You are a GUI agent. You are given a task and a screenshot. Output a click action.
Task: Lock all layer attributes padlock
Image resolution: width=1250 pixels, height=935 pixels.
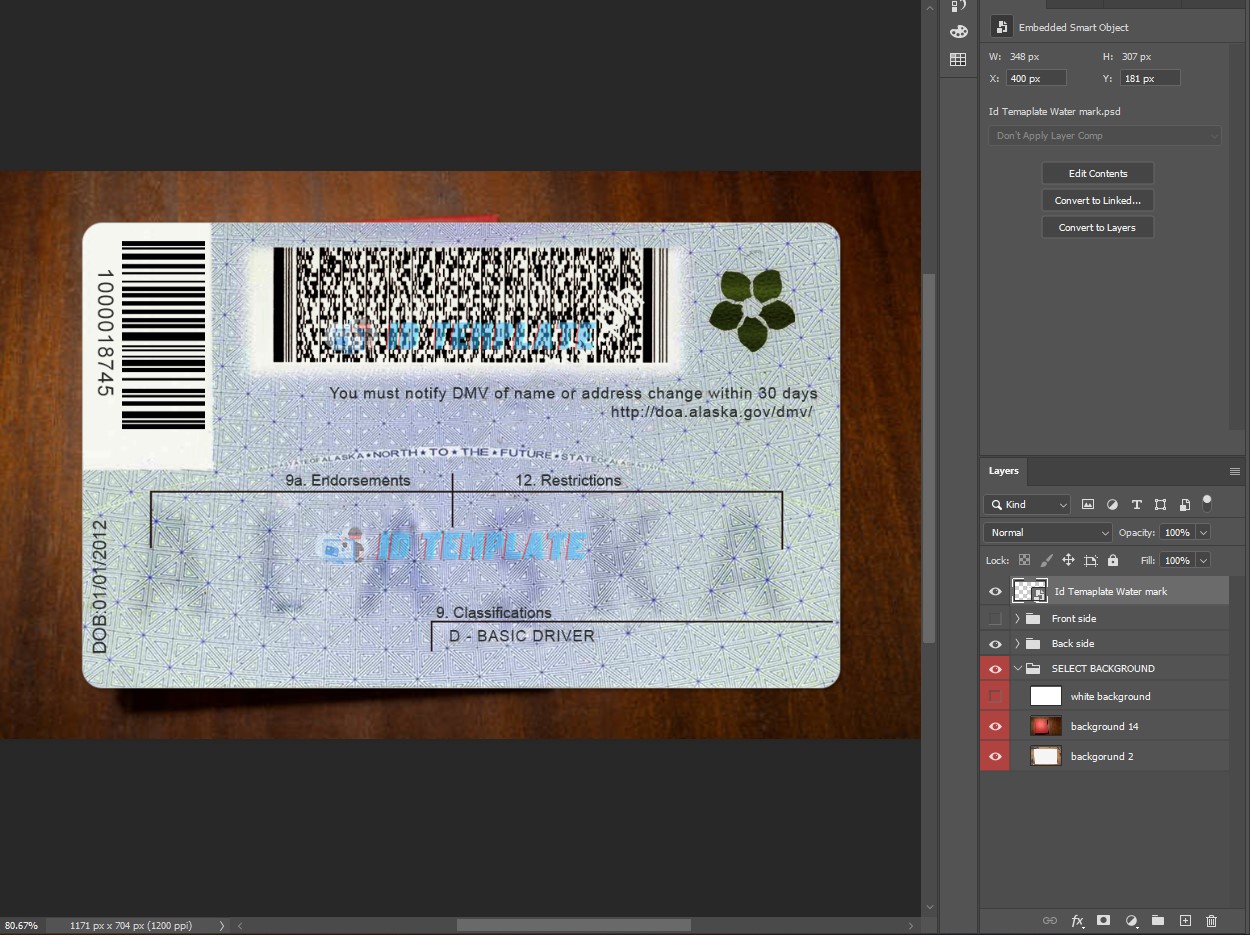(x=1113, y=561)
